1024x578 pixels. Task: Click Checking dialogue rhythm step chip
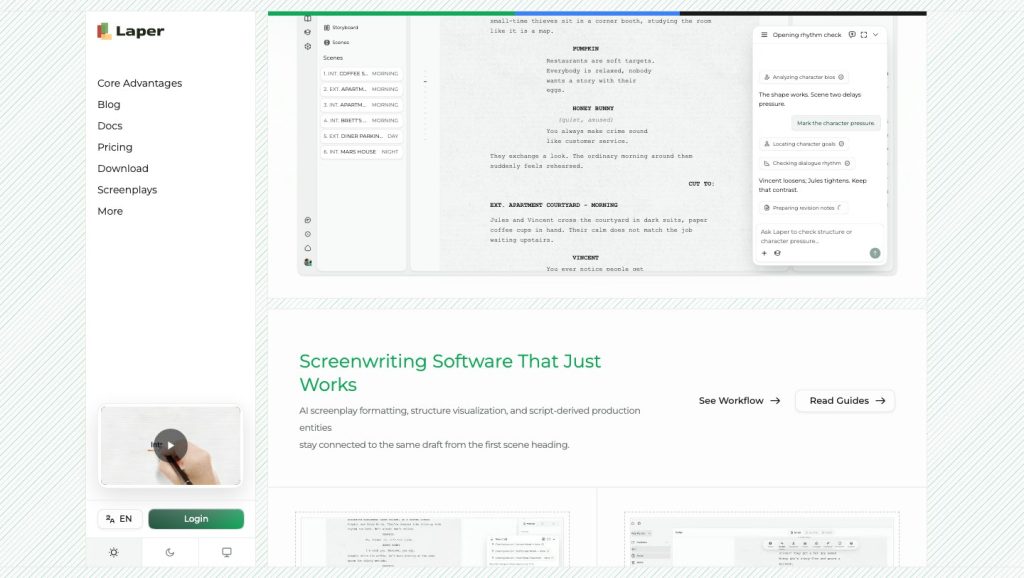coord(807,163)
